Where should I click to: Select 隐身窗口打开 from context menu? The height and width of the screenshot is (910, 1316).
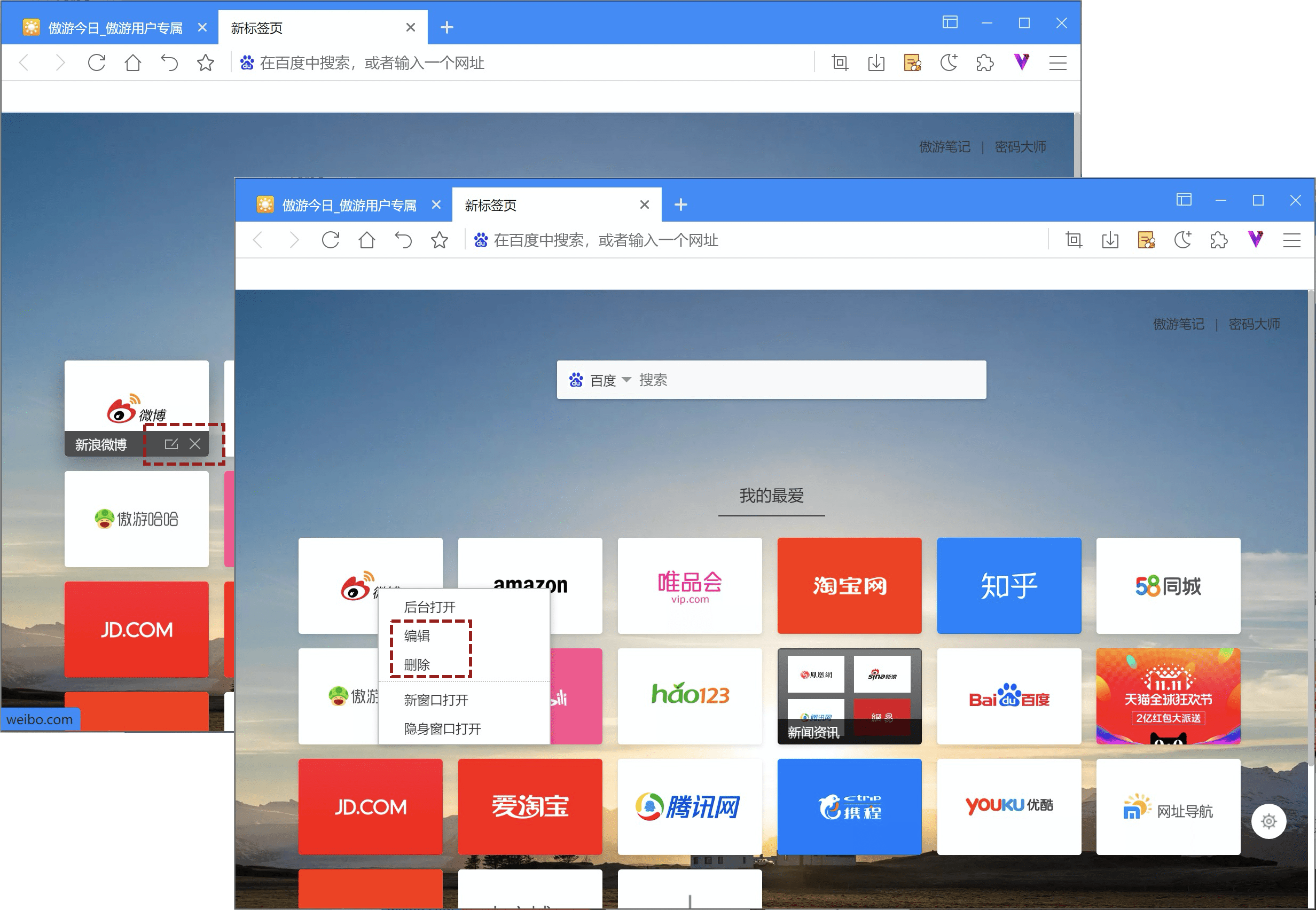pos(464,728)
